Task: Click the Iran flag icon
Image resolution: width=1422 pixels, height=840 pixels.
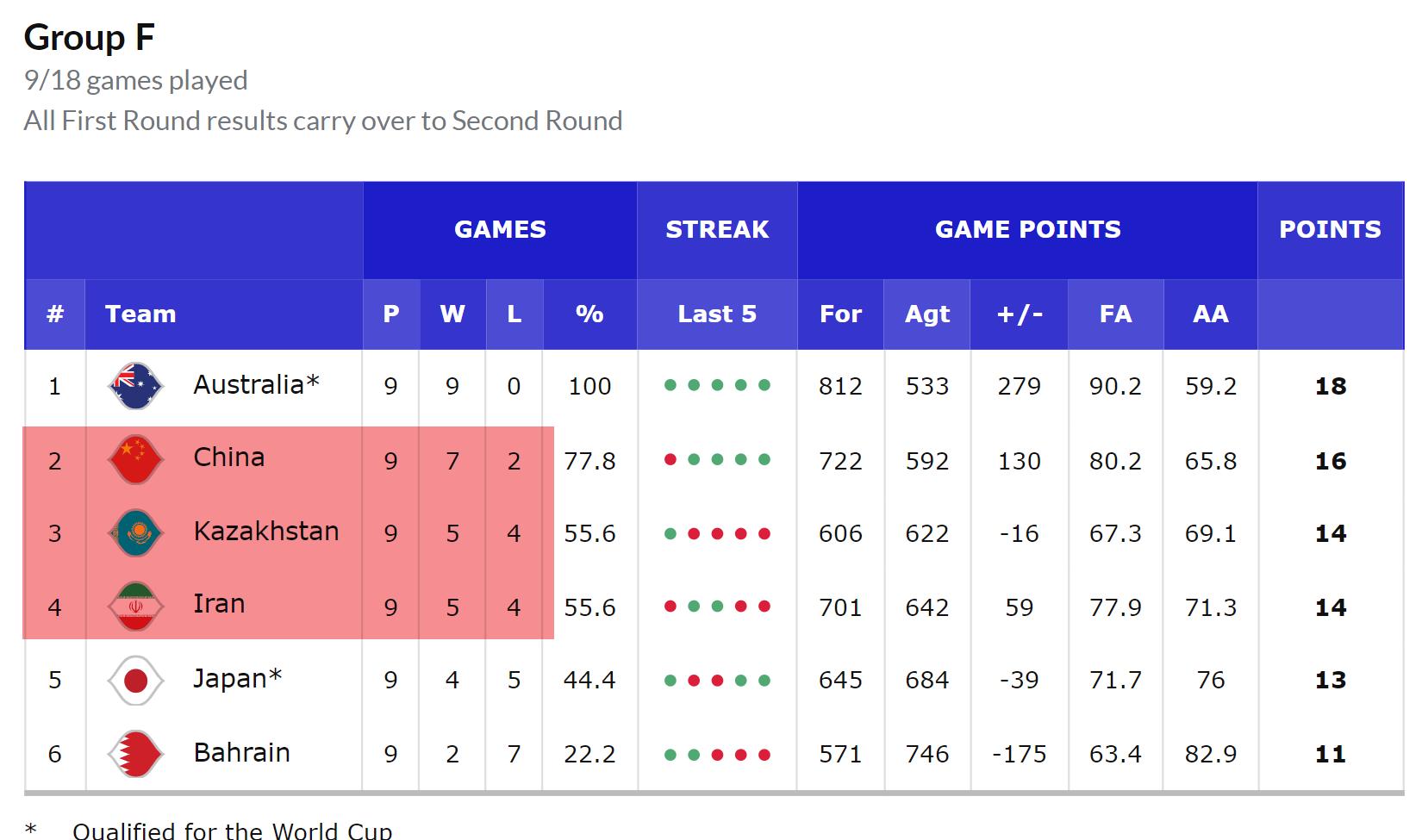Action: [136, 607]
